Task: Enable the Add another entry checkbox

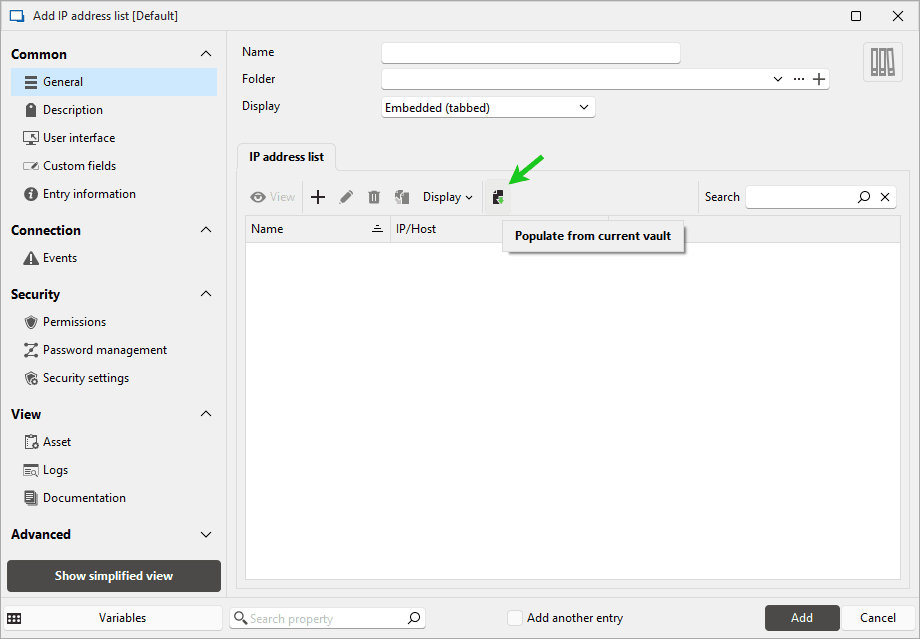Action: [x=515, y=618]
